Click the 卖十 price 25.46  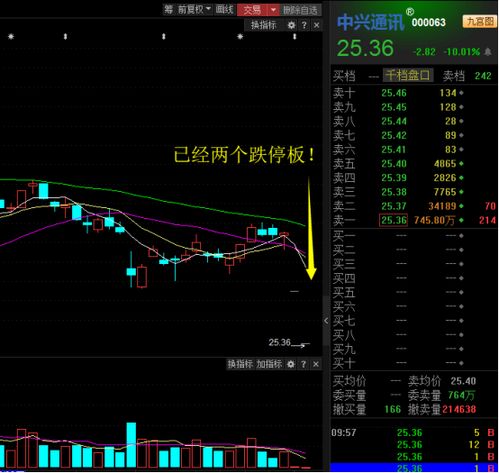[x=394, y=93]
